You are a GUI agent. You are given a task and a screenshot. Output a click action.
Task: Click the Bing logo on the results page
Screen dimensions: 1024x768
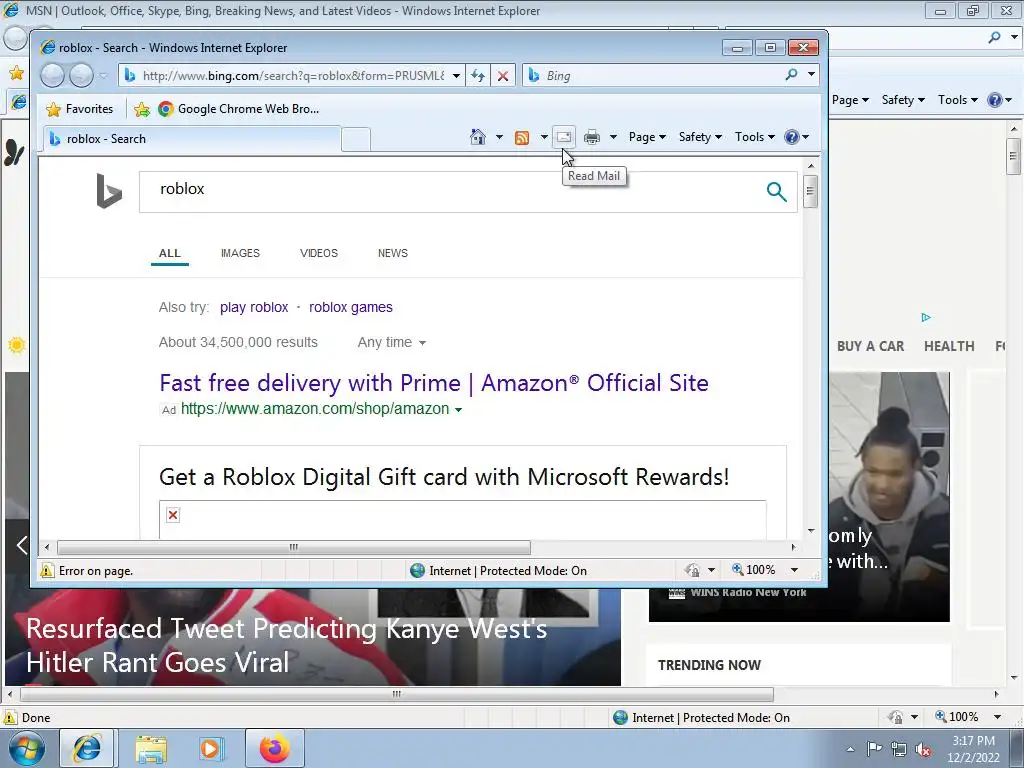(109, 191)
